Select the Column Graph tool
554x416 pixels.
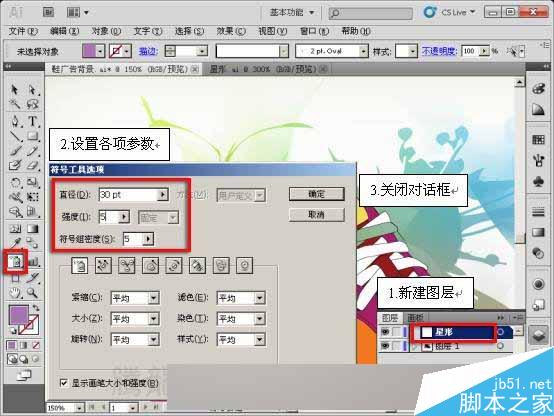pyautogui.click(x=33, y=262)
